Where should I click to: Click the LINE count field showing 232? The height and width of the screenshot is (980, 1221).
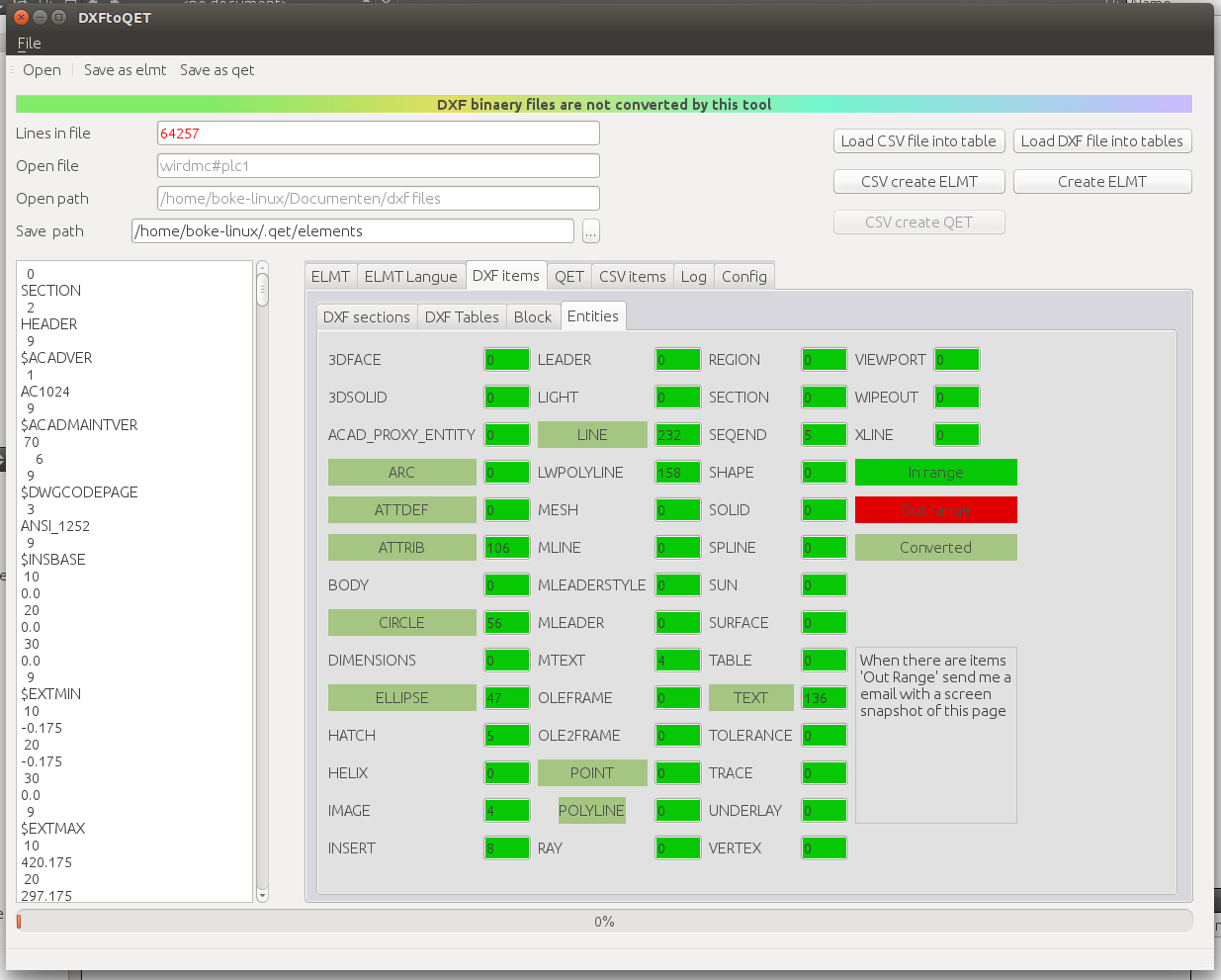click(x=677, y=435)
